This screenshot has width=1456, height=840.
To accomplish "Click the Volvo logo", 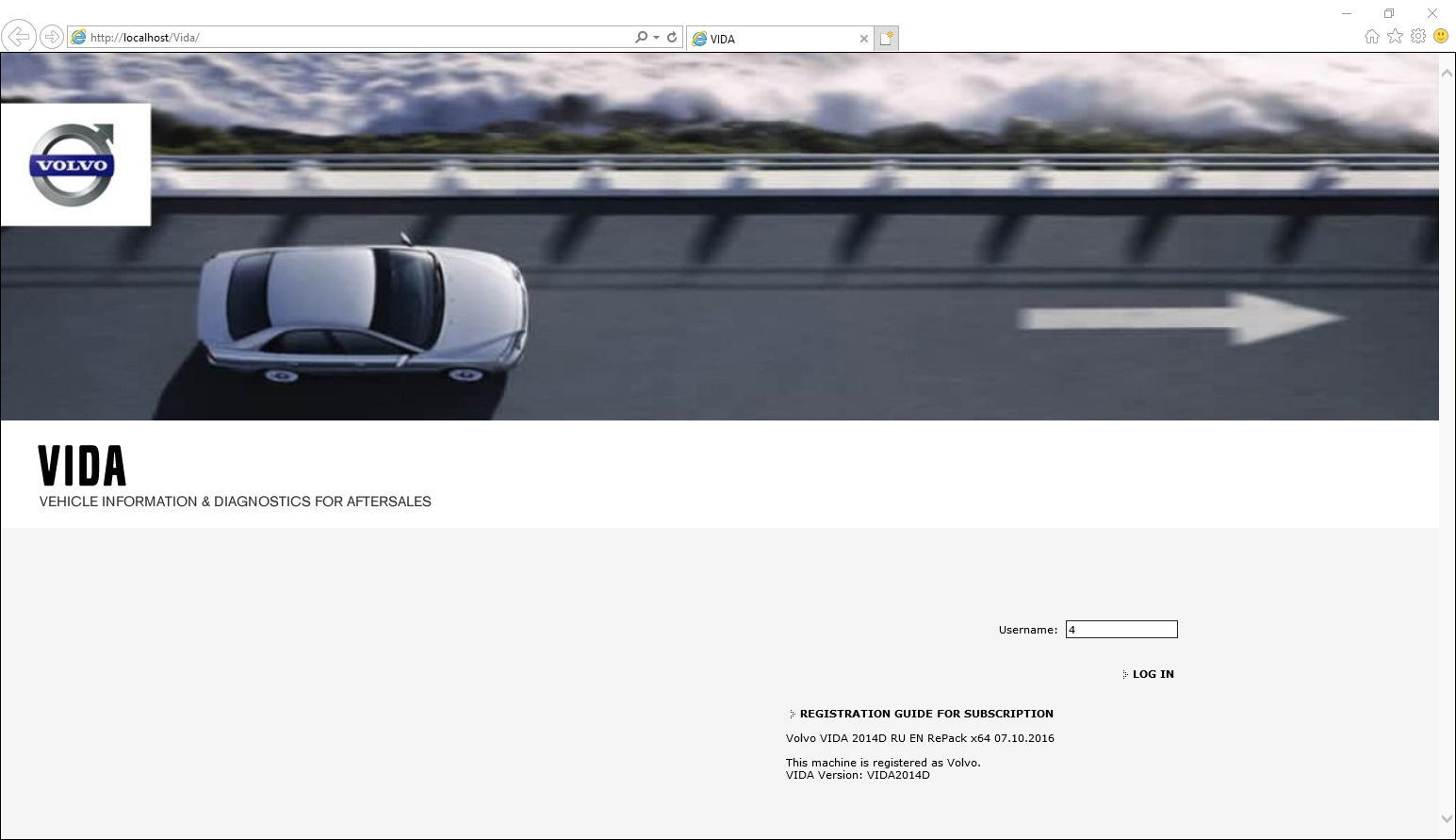I will (73, 165).
